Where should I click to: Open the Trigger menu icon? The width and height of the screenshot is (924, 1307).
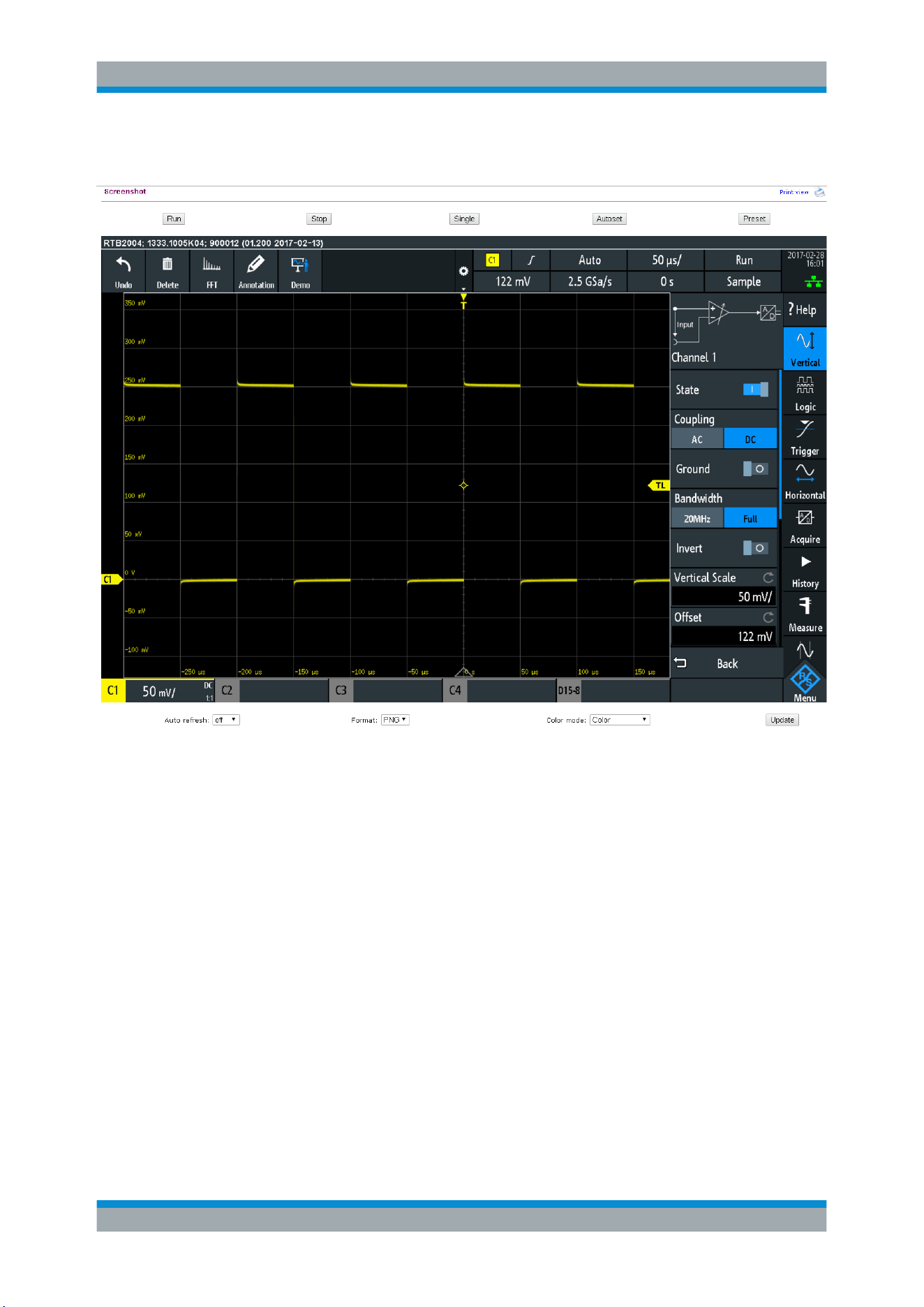tap(805, 437)
